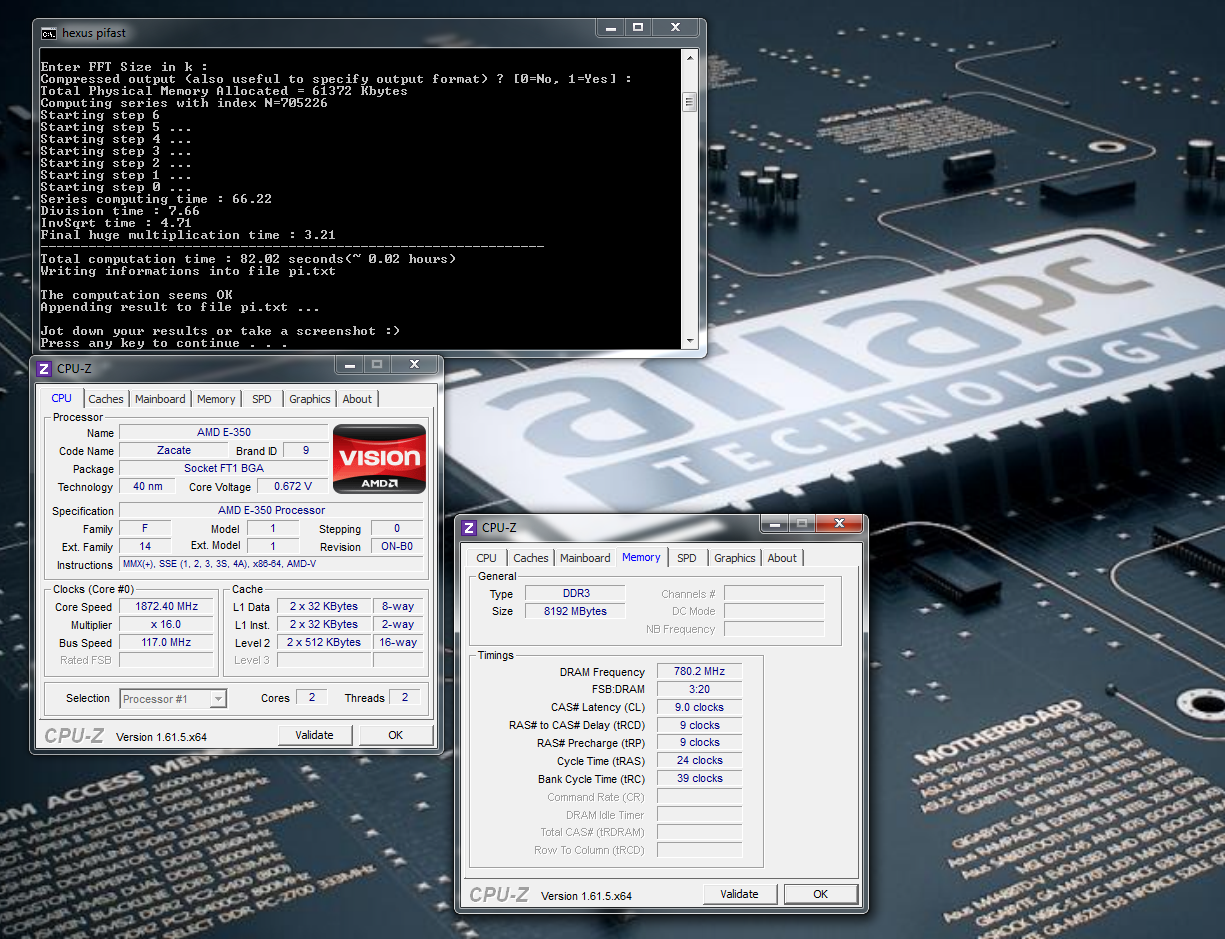Close the CPU-Z CPU window
The width and height of the screenshot is (1225, 939).
pos(414,364)
